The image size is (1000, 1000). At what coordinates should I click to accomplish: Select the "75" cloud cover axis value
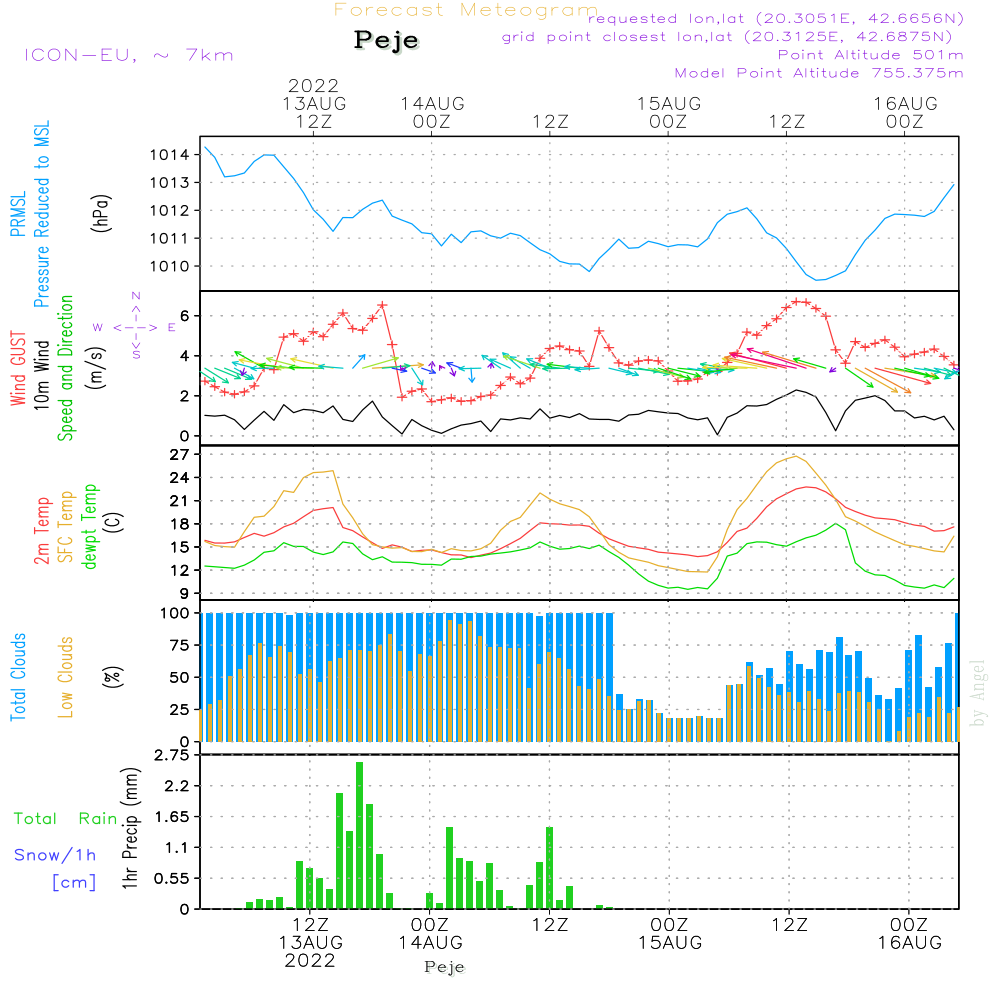(x=180, y=645)
